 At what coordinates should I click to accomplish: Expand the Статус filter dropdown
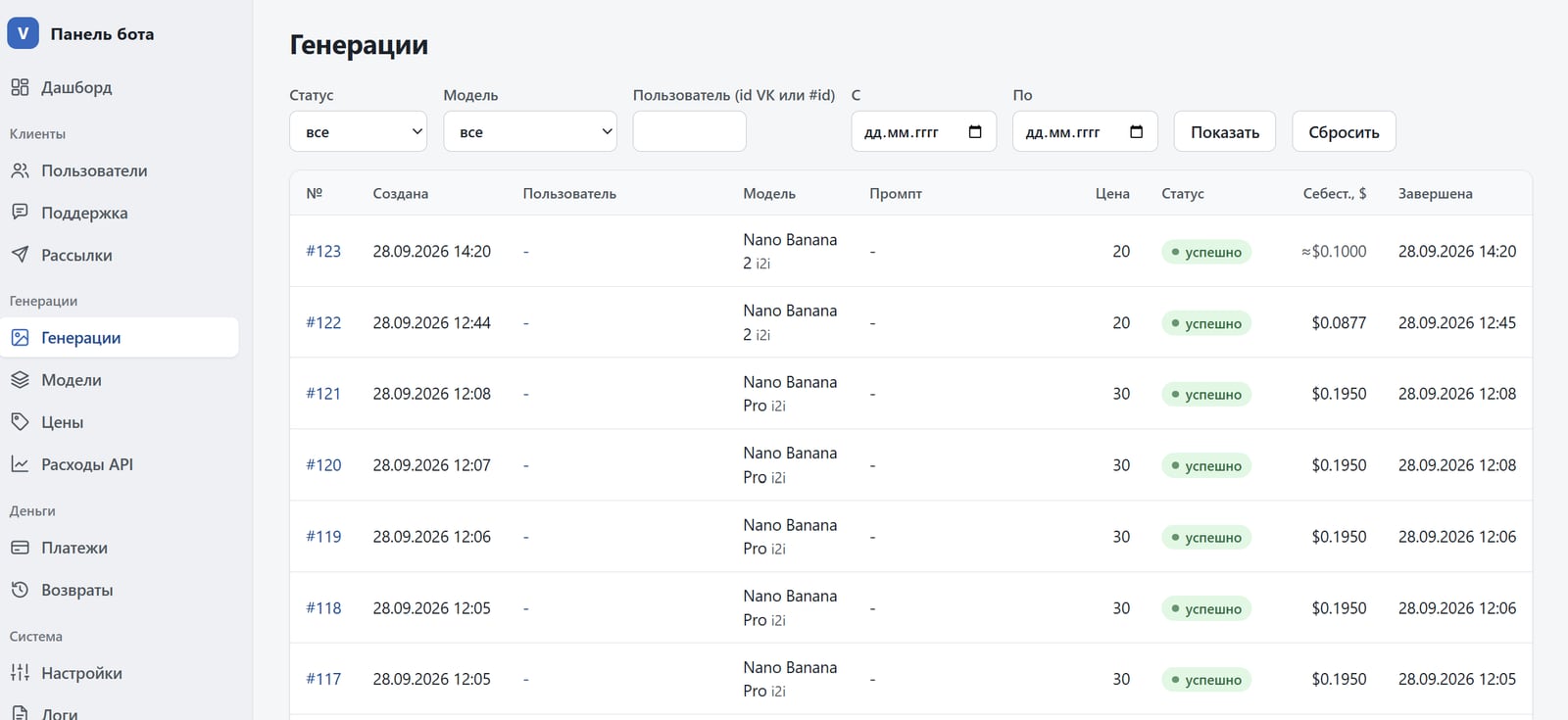[358, 131]
